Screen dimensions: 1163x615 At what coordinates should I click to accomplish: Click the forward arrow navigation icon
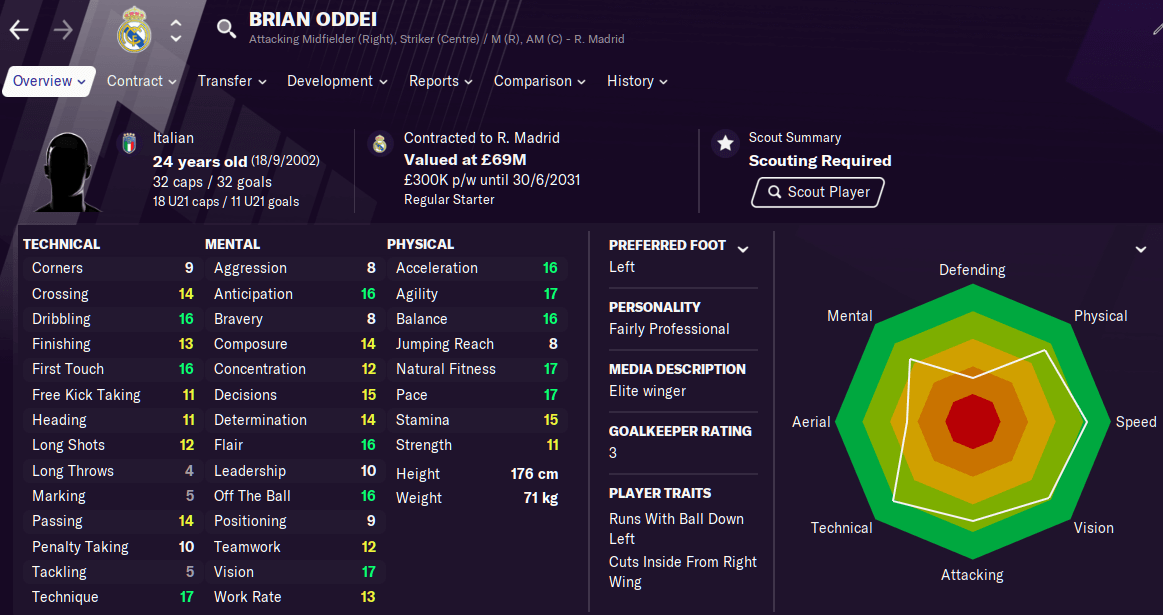tap(63, 30)
